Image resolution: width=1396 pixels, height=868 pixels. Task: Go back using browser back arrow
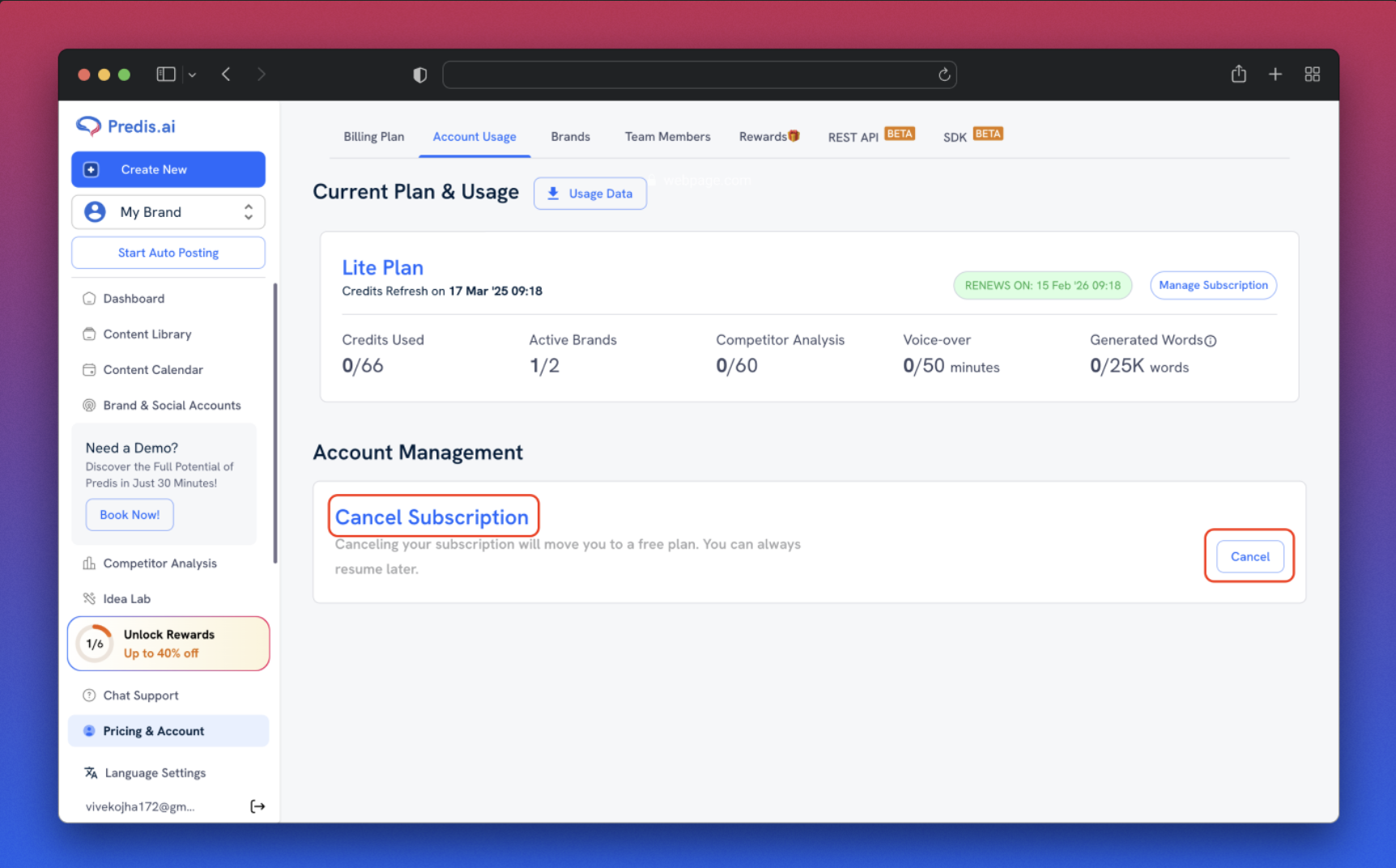click(x=226, y=74)
